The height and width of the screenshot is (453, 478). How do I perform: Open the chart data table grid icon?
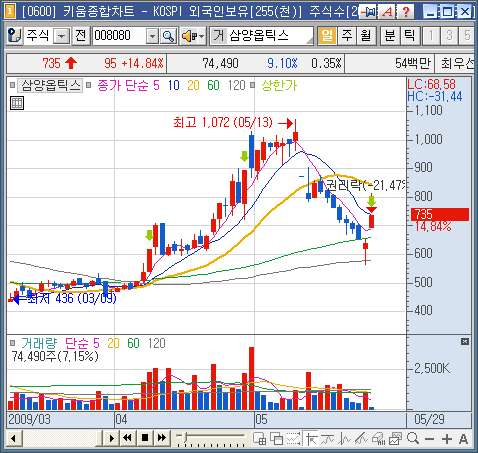[x=17, y=103]
